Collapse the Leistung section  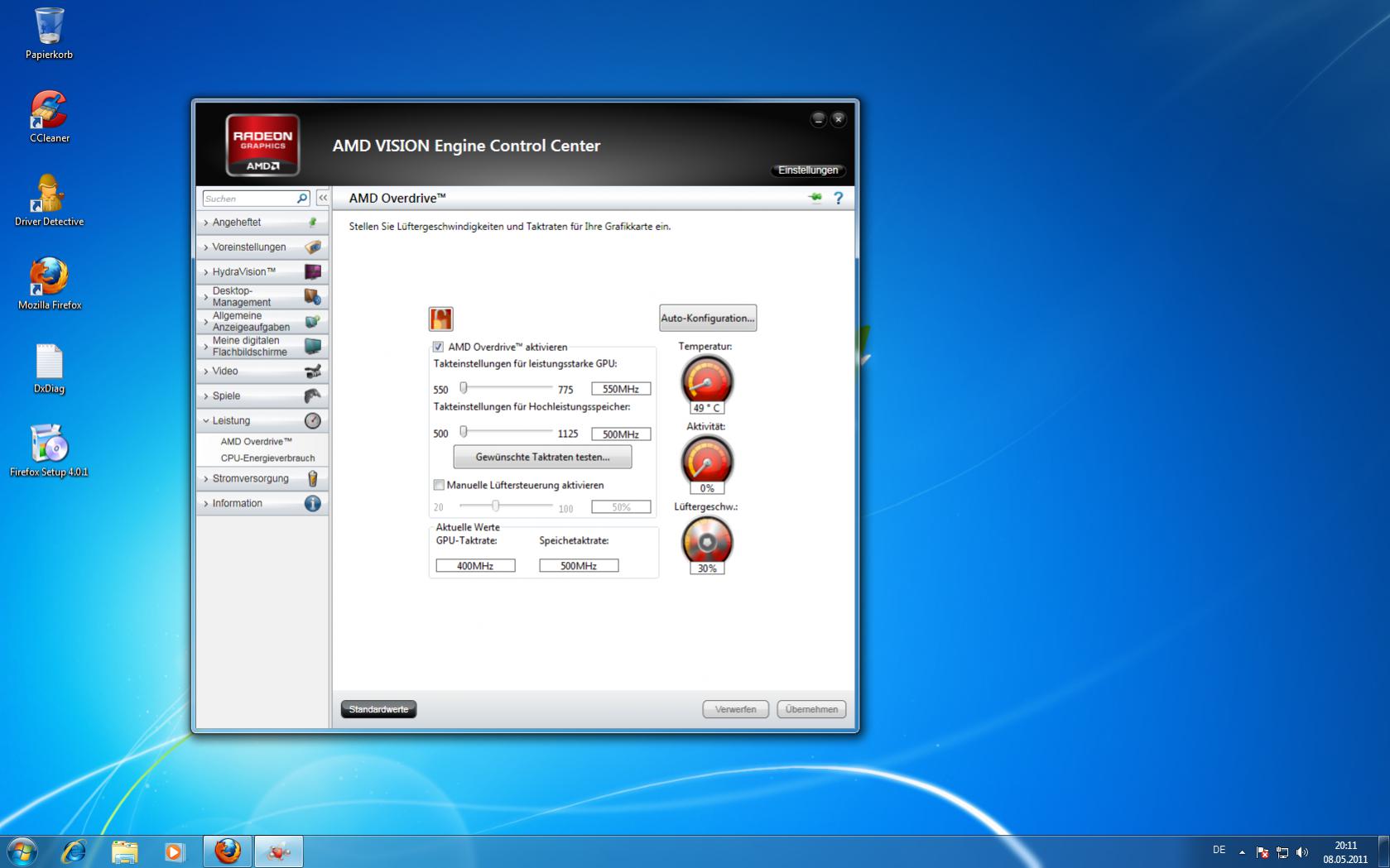click(262, 421)
